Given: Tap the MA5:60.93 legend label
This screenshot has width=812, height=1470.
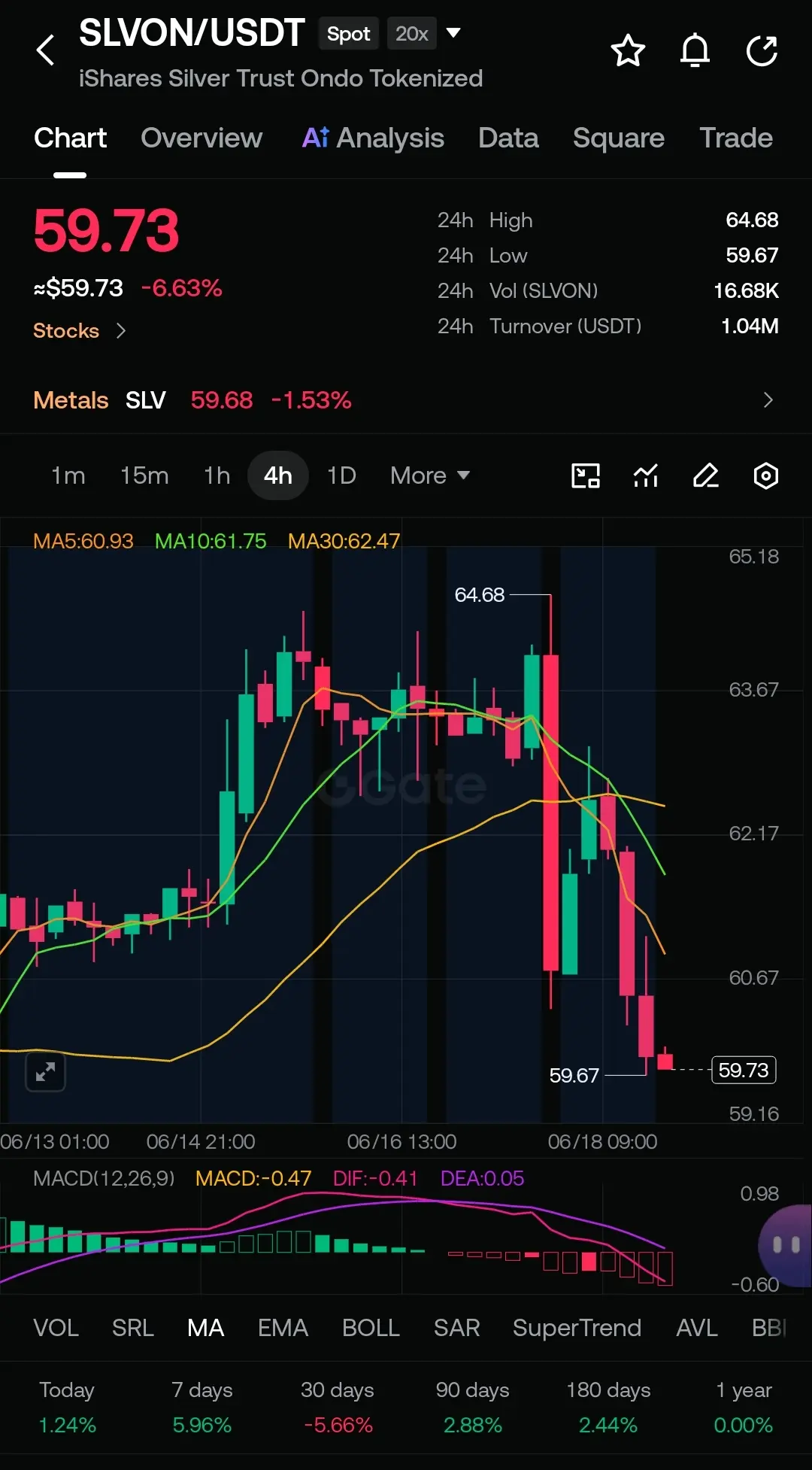Looking at the screenshot, I should pos(83,541).
